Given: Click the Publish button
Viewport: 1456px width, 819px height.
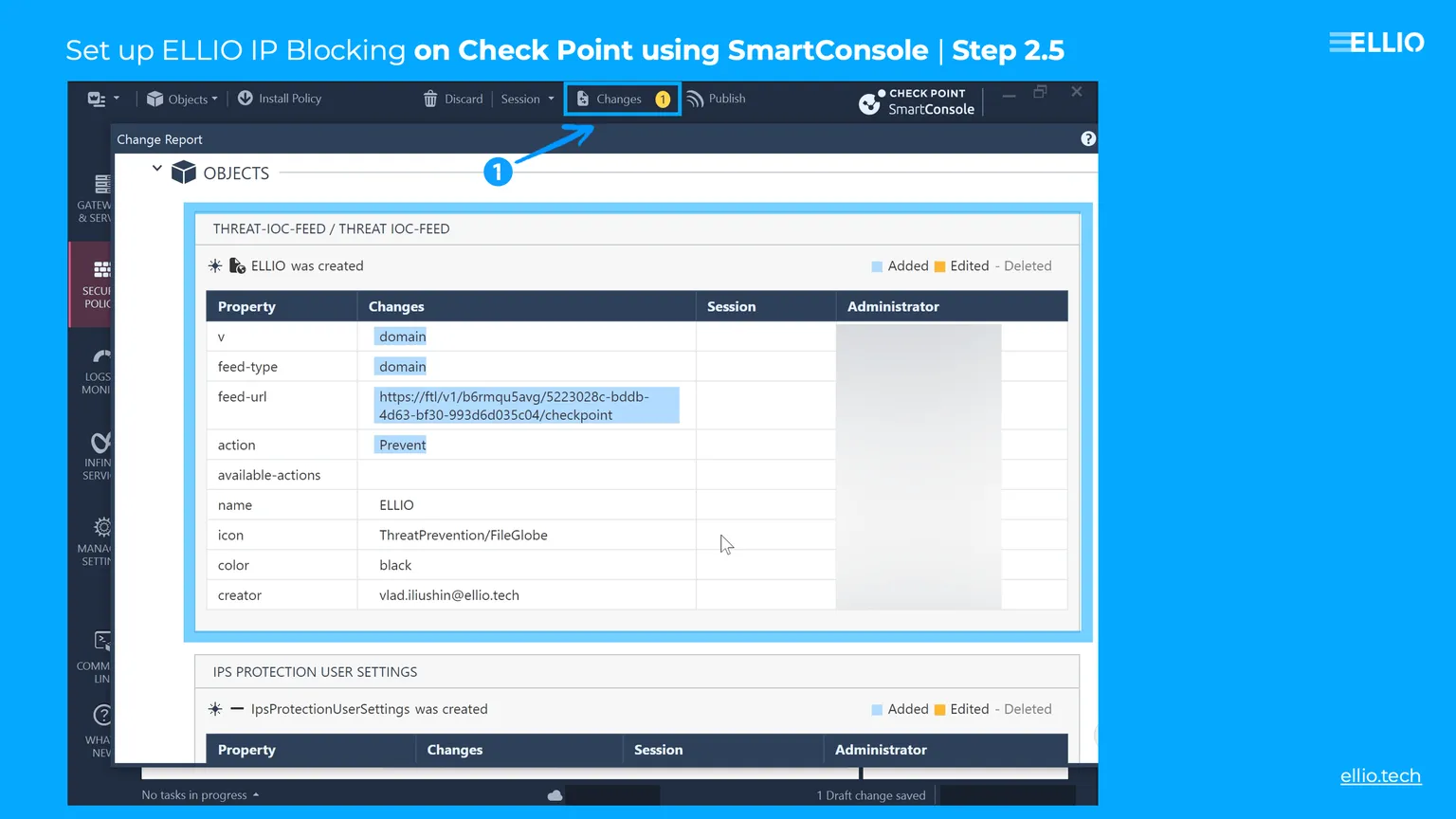Looking at the screenshot, I should [x=717, y=99].
